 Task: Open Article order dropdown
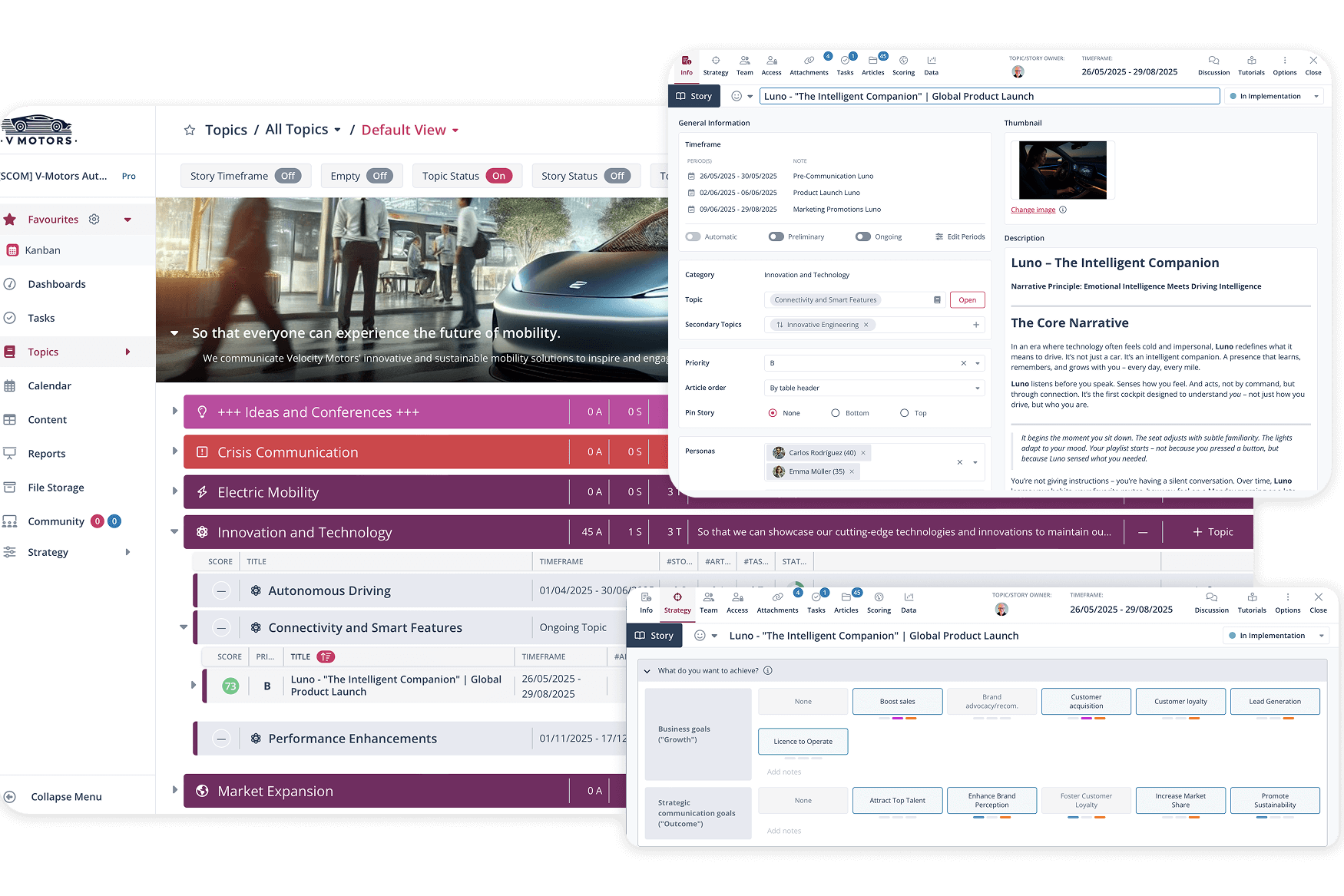pyautogui.click(x=874, y=388)
